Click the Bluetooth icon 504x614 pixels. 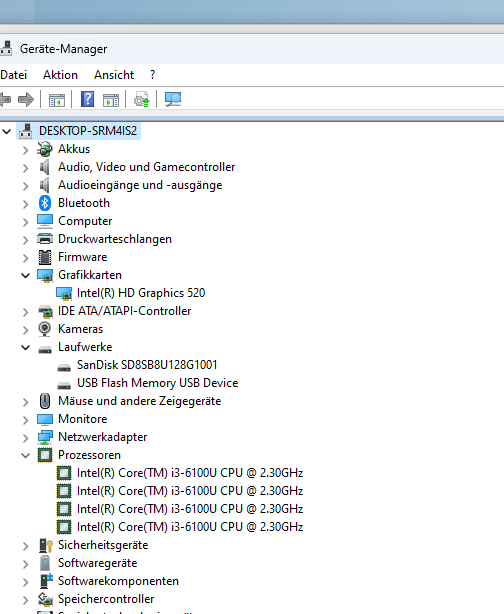click(x=45, y=203)
